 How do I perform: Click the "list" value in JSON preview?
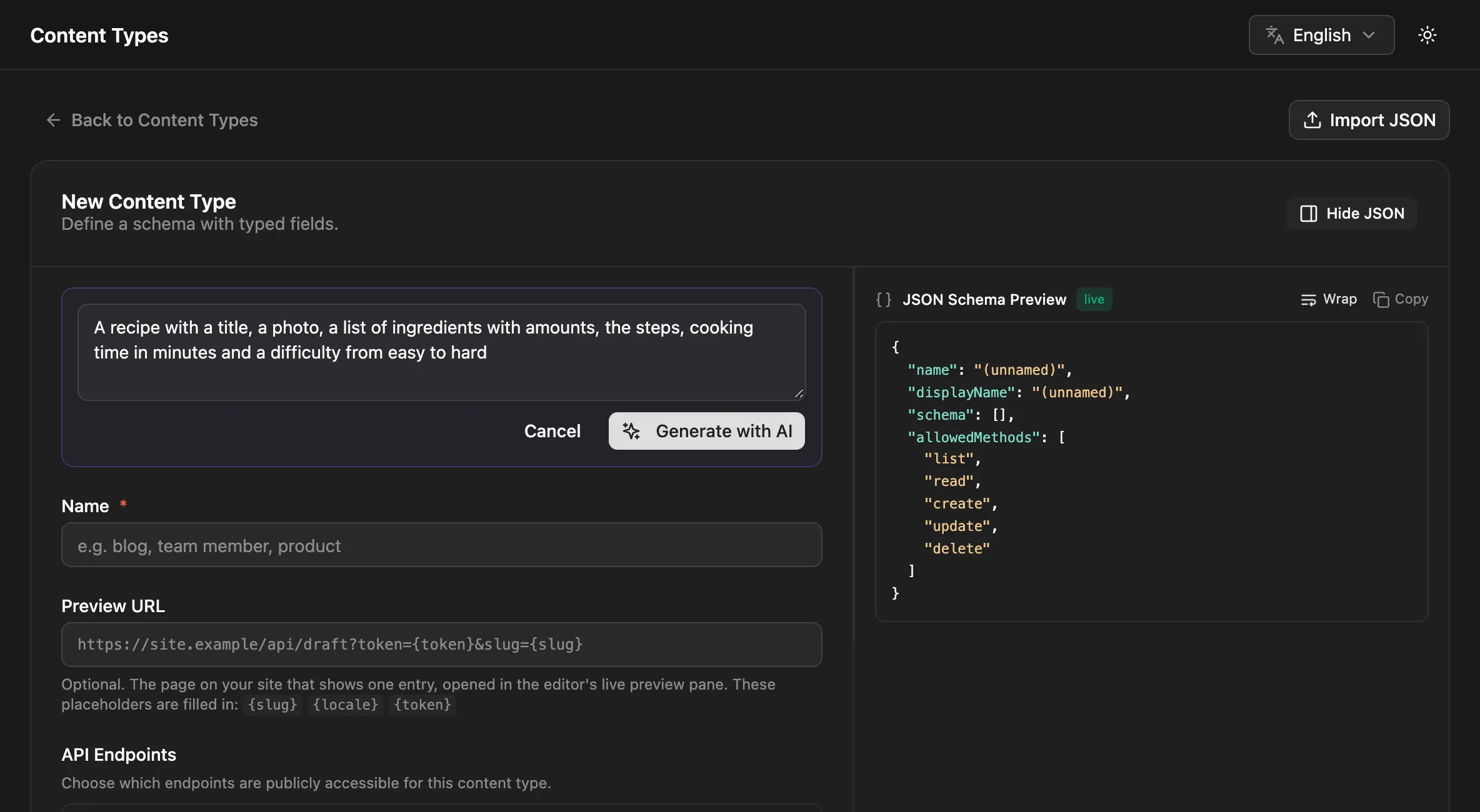pos(949,458)
